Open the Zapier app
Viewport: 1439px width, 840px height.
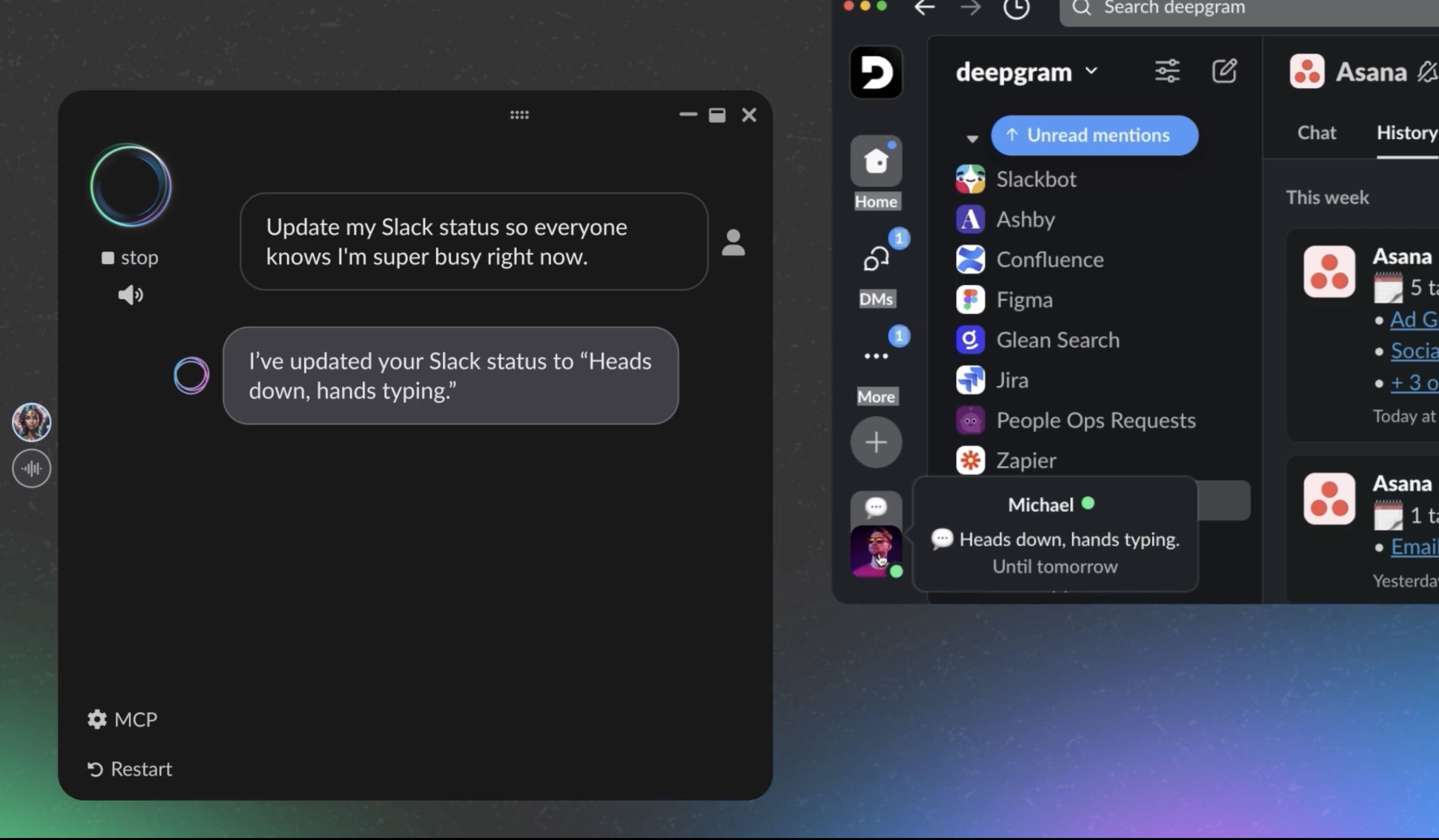(1006, 461)
